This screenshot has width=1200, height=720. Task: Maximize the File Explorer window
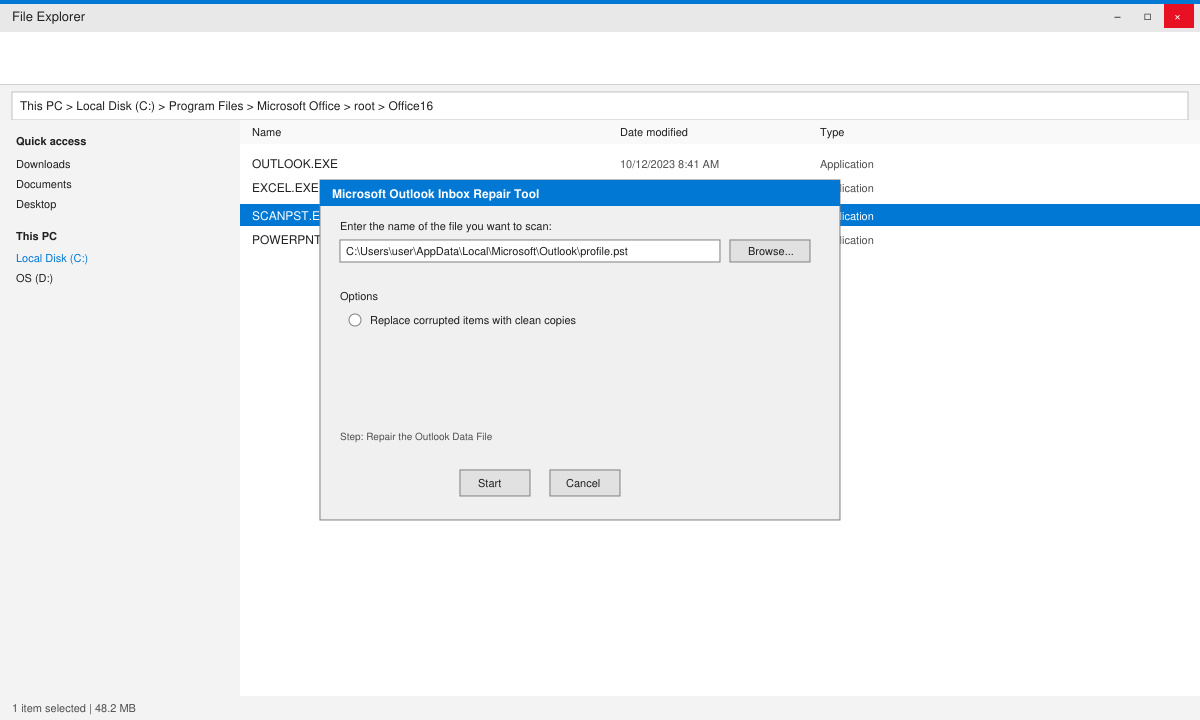click(1147, 17)
